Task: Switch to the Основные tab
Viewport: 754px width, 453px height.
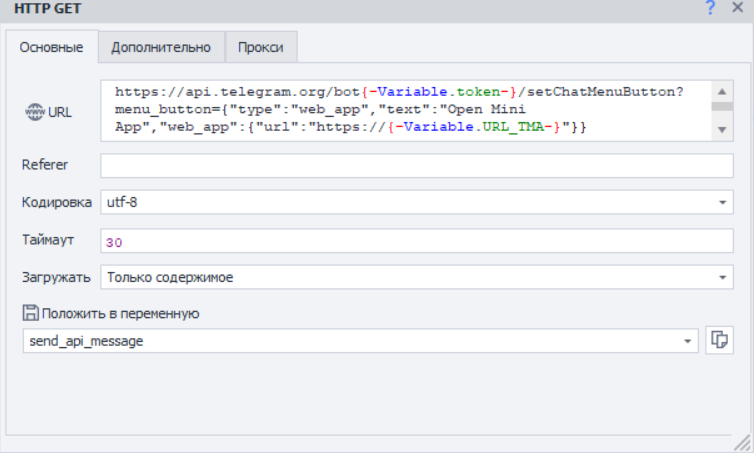Action: [x=52, y=47]
